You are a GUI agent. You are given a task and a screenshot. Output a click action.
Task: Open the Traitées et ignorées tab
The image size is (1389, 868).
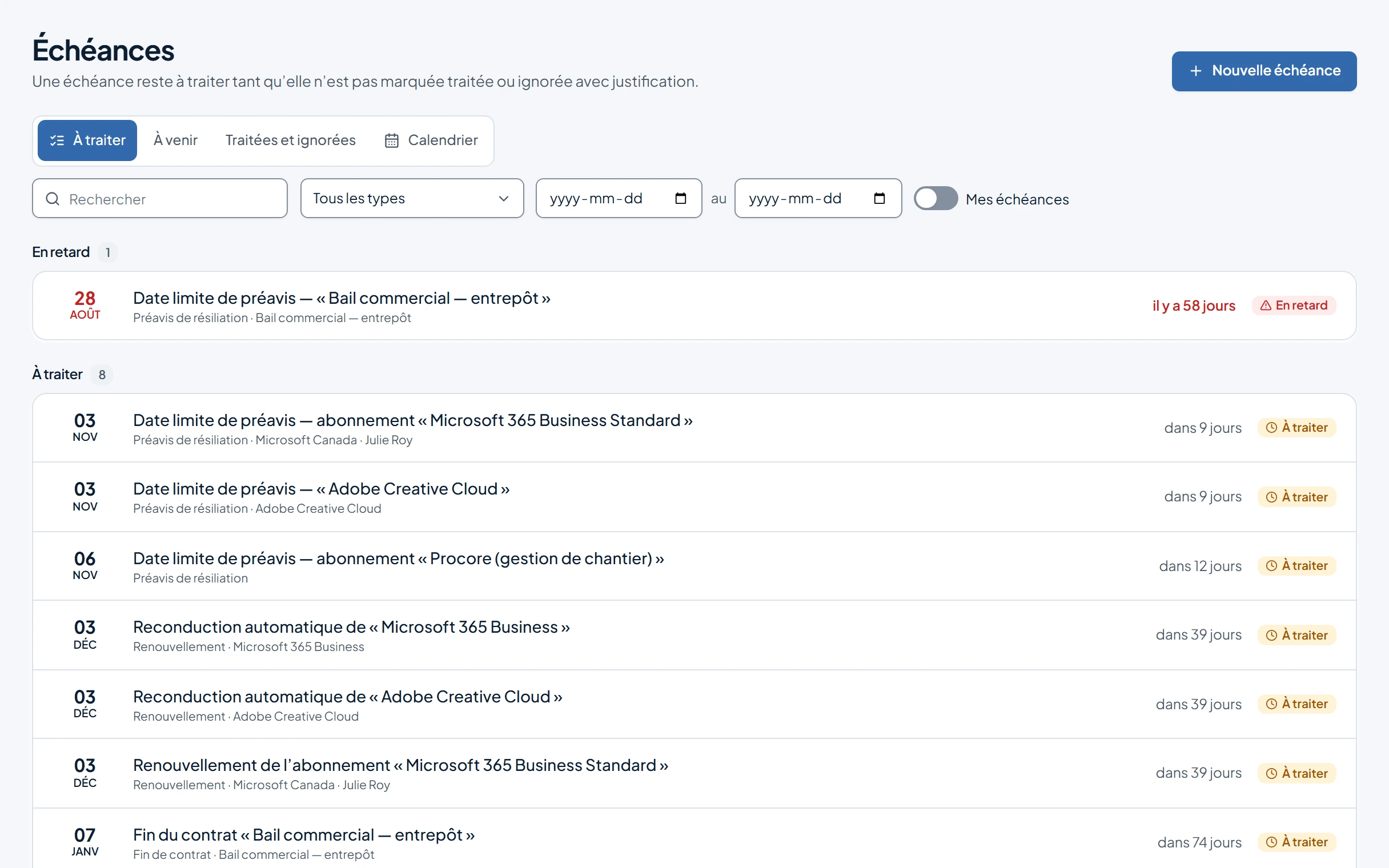pyautogui.click(x=291, y=140)
